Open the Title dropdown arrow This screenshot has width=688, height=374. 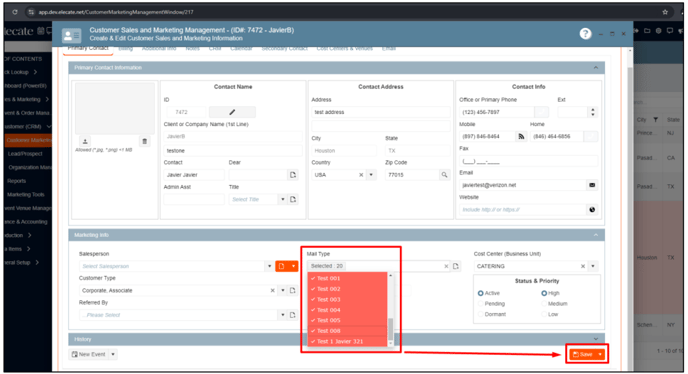283,199
